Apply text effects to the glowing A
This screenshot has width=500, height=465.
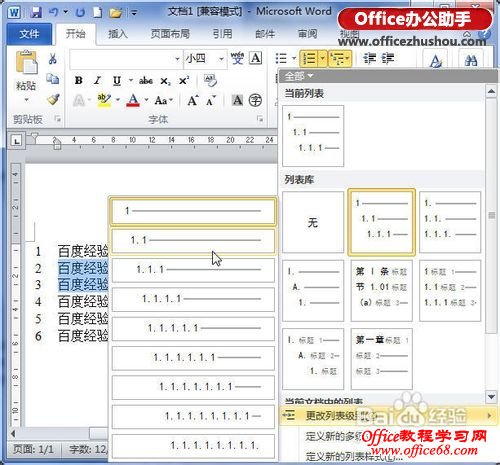coord(79,100)
